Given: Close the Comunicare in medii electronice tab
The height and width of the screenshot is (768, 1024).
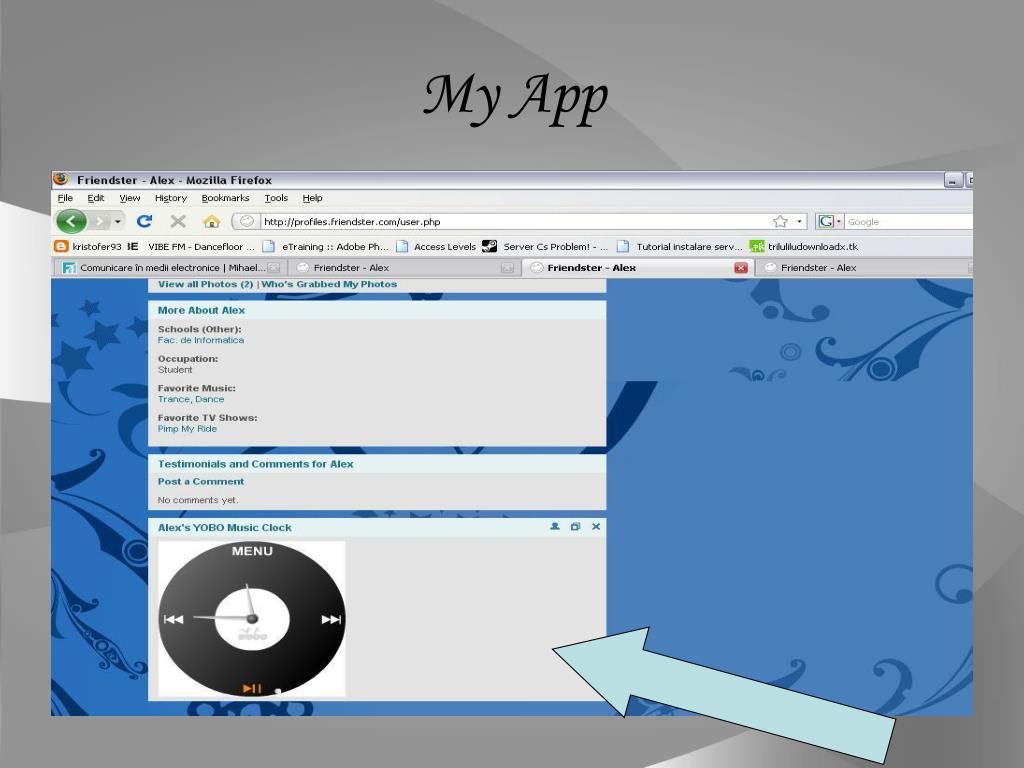Looking at the screenshot, I should pyautogui.click(x=274, y=268).
